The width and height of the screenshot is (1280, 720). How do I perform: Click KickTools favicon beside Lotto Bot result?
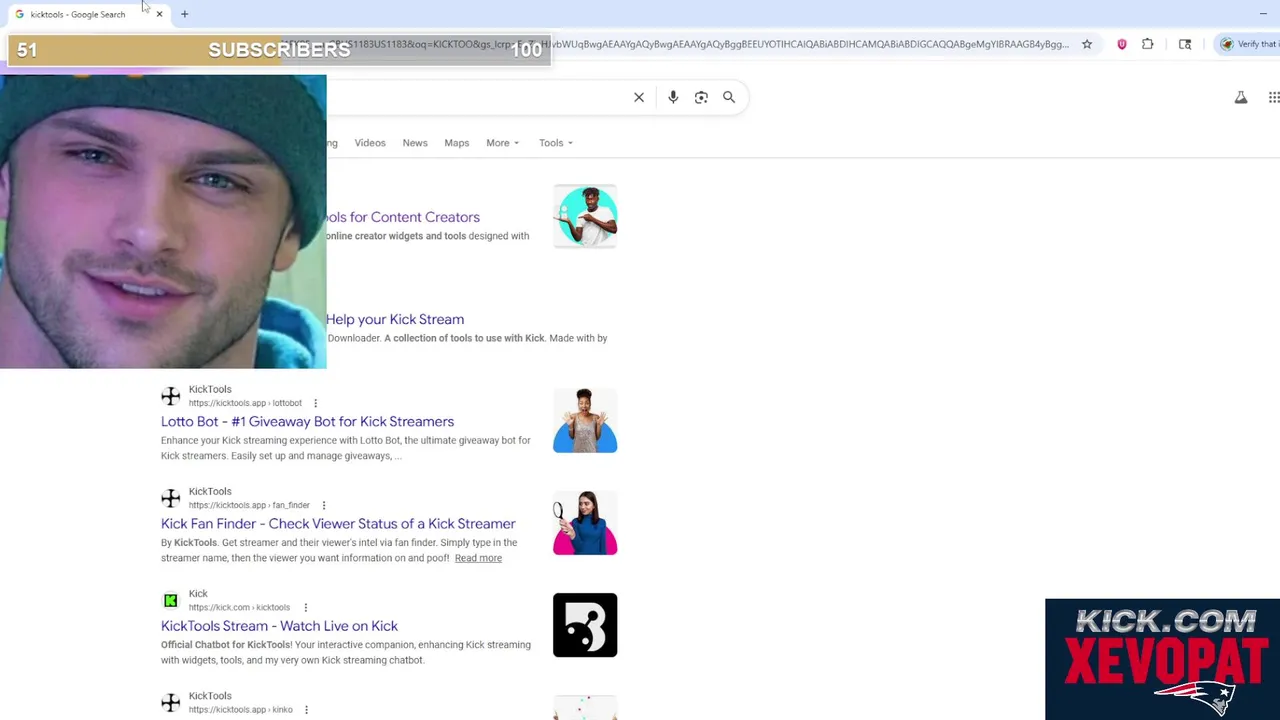click(x=171, y=396)
